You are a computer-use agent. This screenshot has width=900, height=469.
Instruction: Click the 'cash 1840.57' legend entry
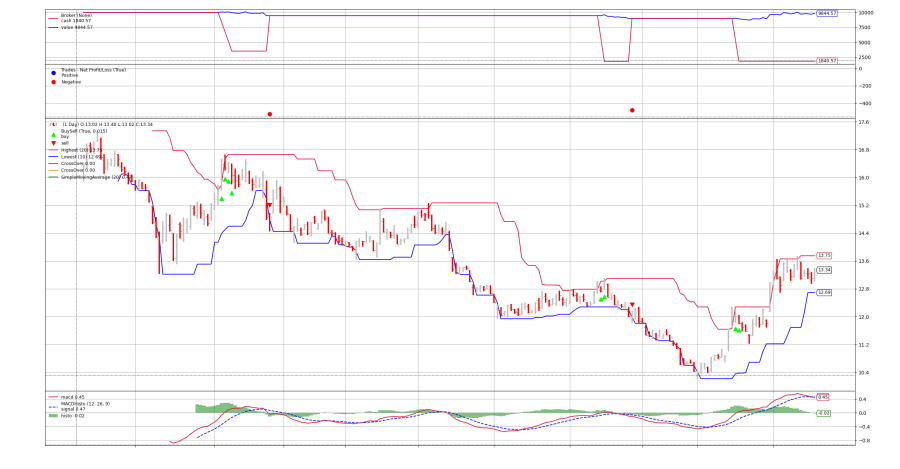(x=76, y=21)
